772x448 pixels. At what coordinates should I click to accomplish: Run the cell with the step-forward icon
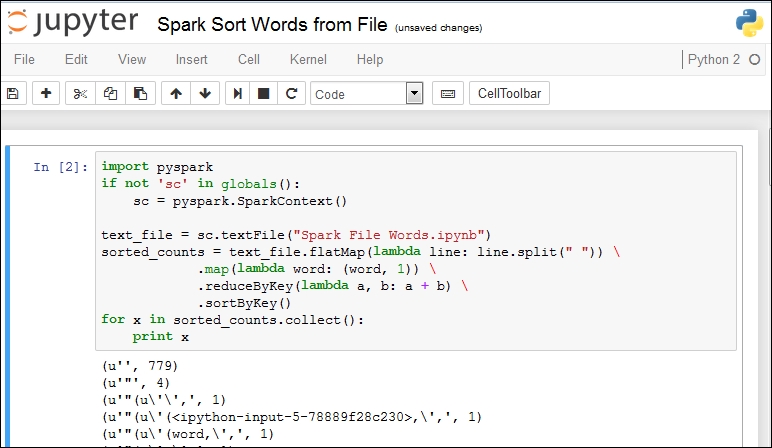[237, 94]
